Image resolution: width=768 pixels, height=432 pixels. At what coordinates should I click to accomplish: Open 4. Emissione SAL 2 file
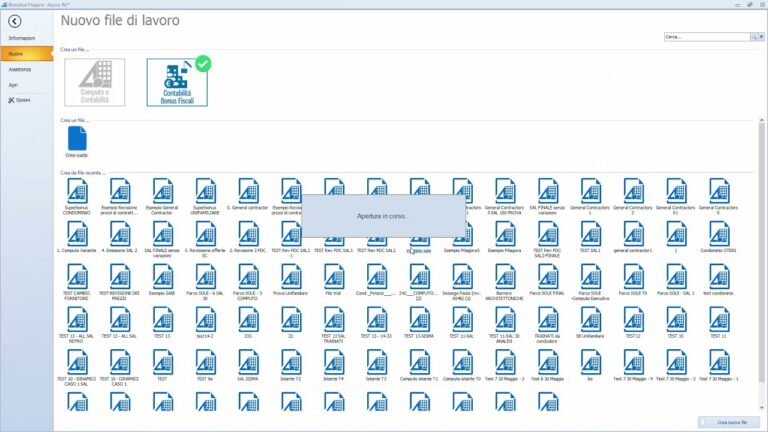point(120,238)
